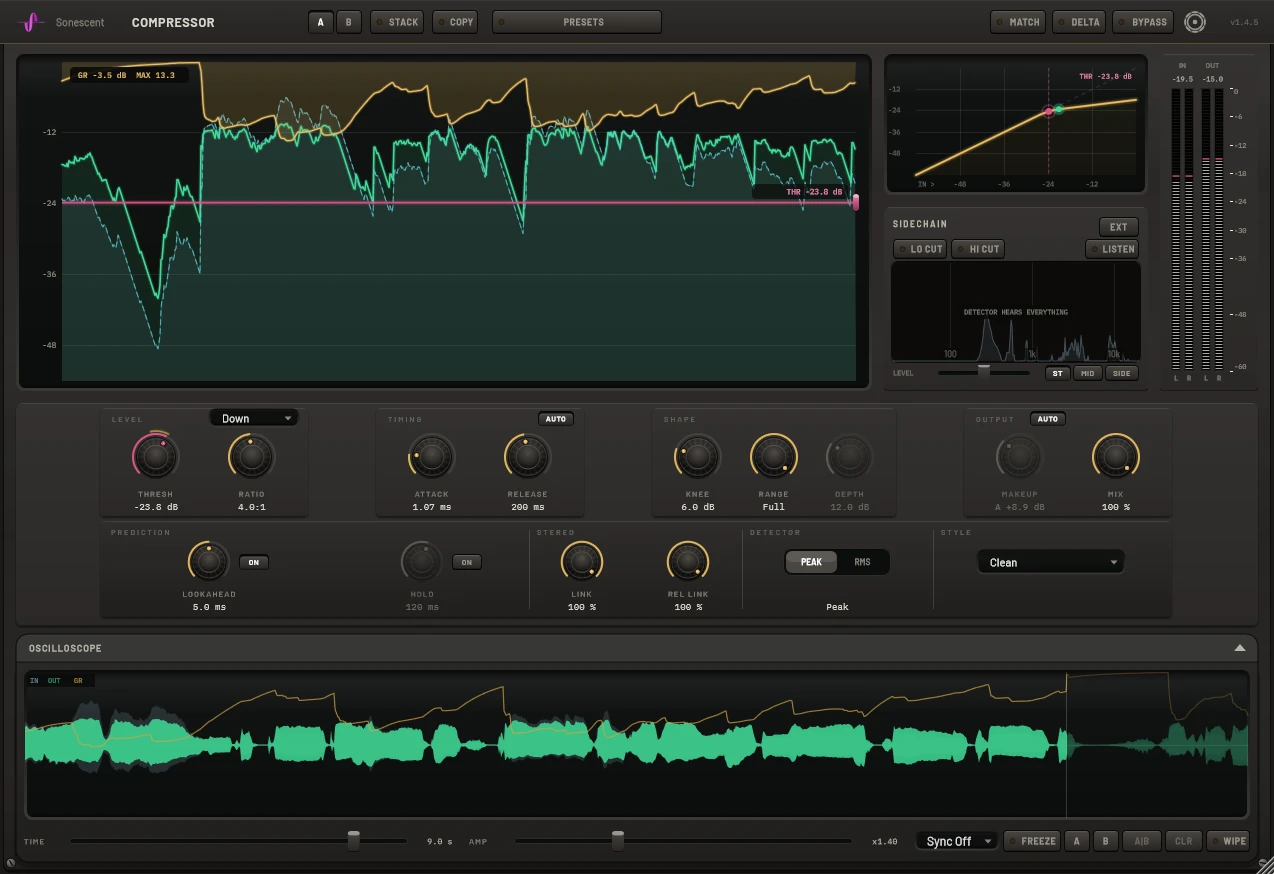Click oscilloscope snapshot B button

[x=1105, y=841]
